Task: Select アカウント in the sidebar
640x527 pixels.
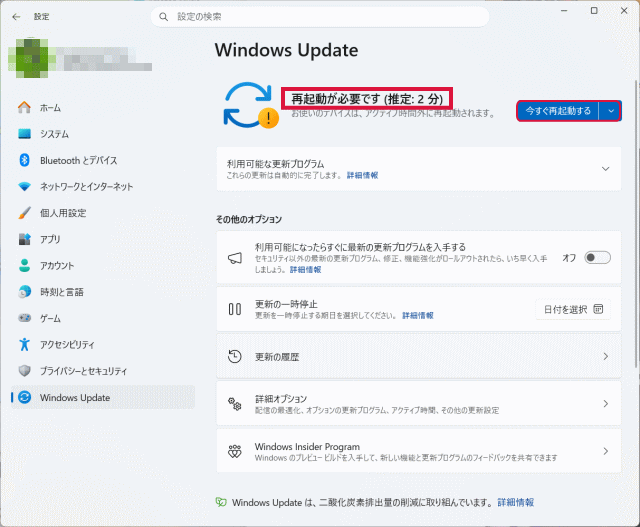Action: click(103, 265)
